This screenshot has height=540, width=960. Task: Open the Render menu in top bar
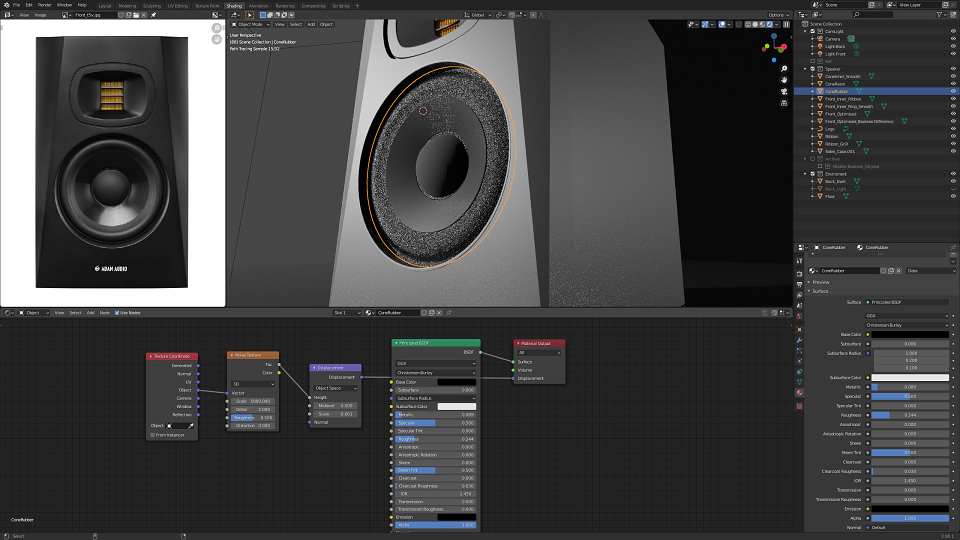(45, 5)
